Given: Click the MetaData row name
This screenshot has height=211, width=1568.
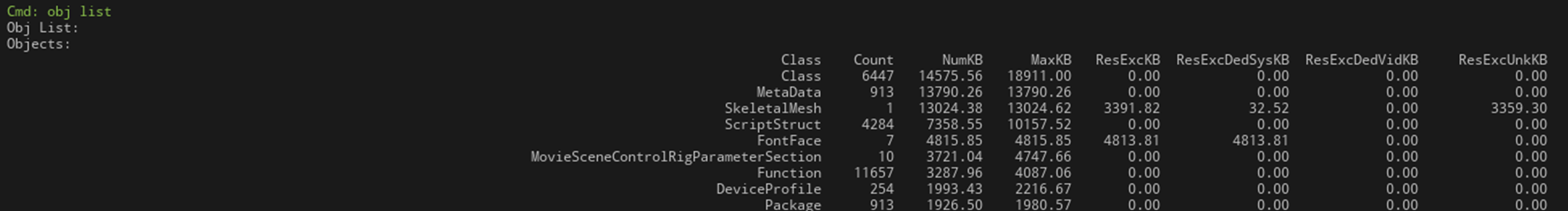Looking at the screenshot, I should tap(788, 92).
